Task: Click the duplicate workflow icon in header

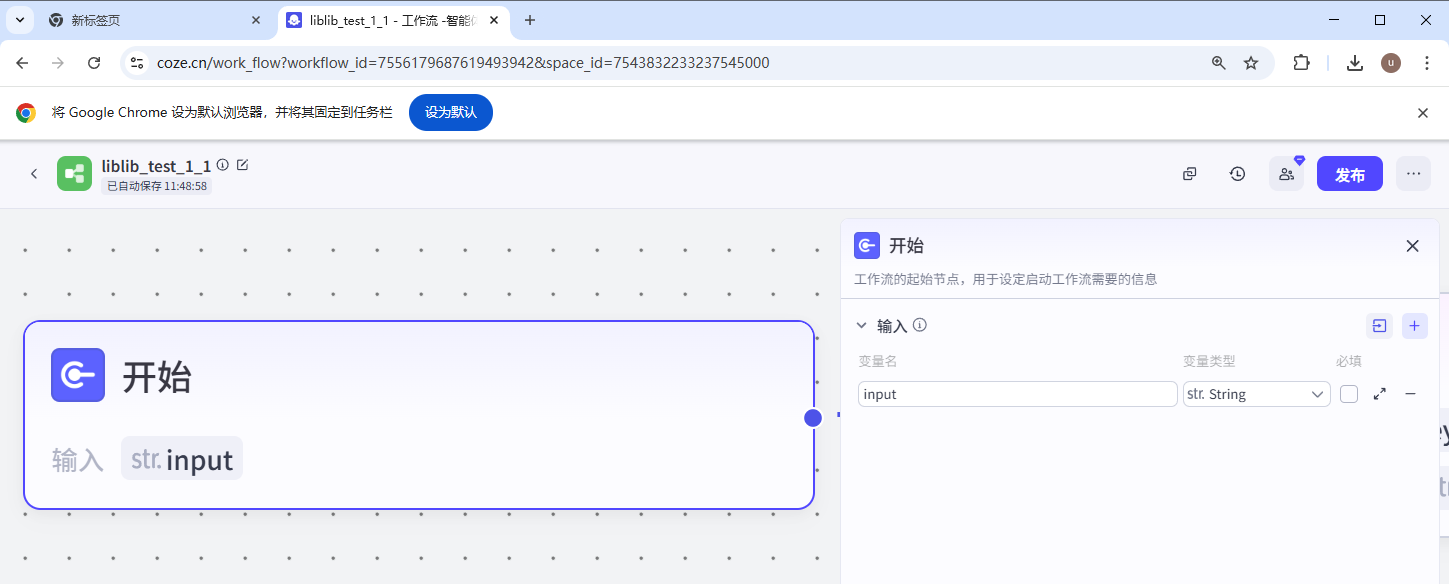Action: click(x=1189, y=174)
